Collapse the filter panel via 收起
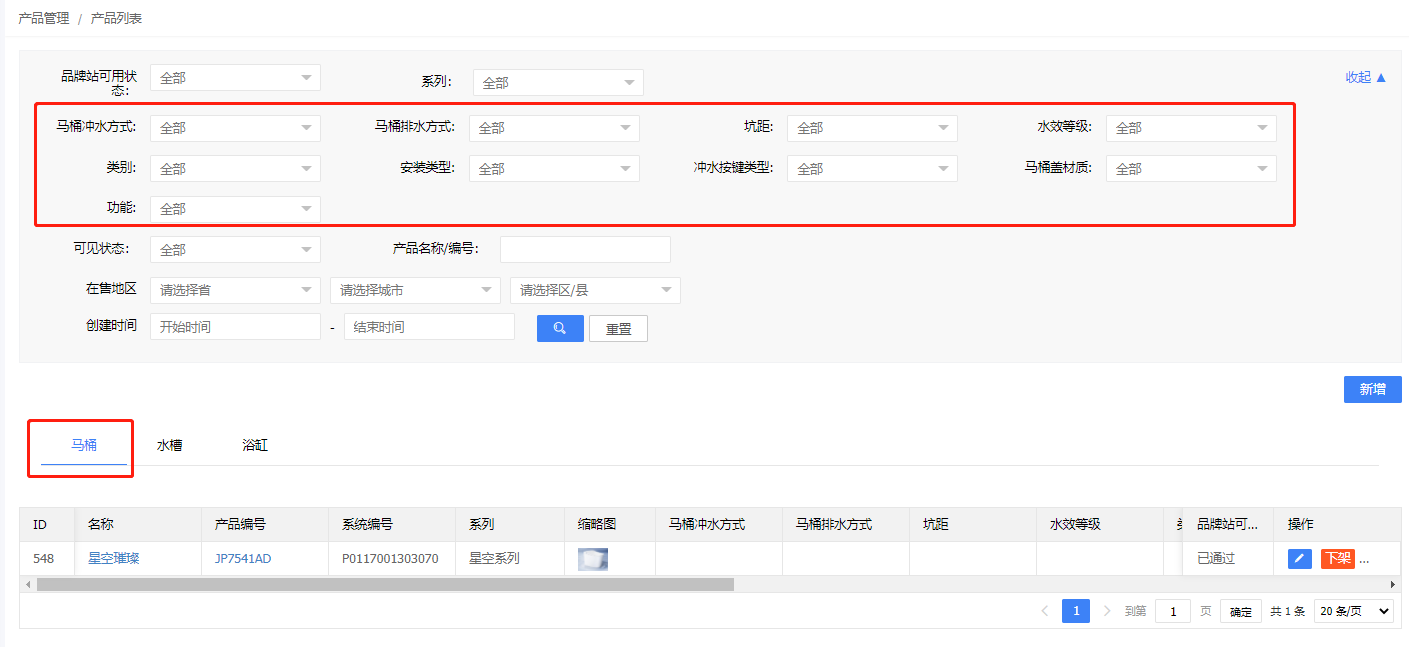The width and height of the screenshot is (1409, 647). click(x=1365, y=77)
